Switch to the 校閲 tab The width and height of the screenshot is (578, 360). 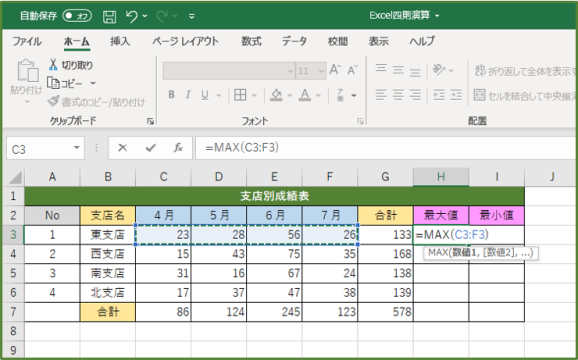pyautogui.click(x=338, y=41)
